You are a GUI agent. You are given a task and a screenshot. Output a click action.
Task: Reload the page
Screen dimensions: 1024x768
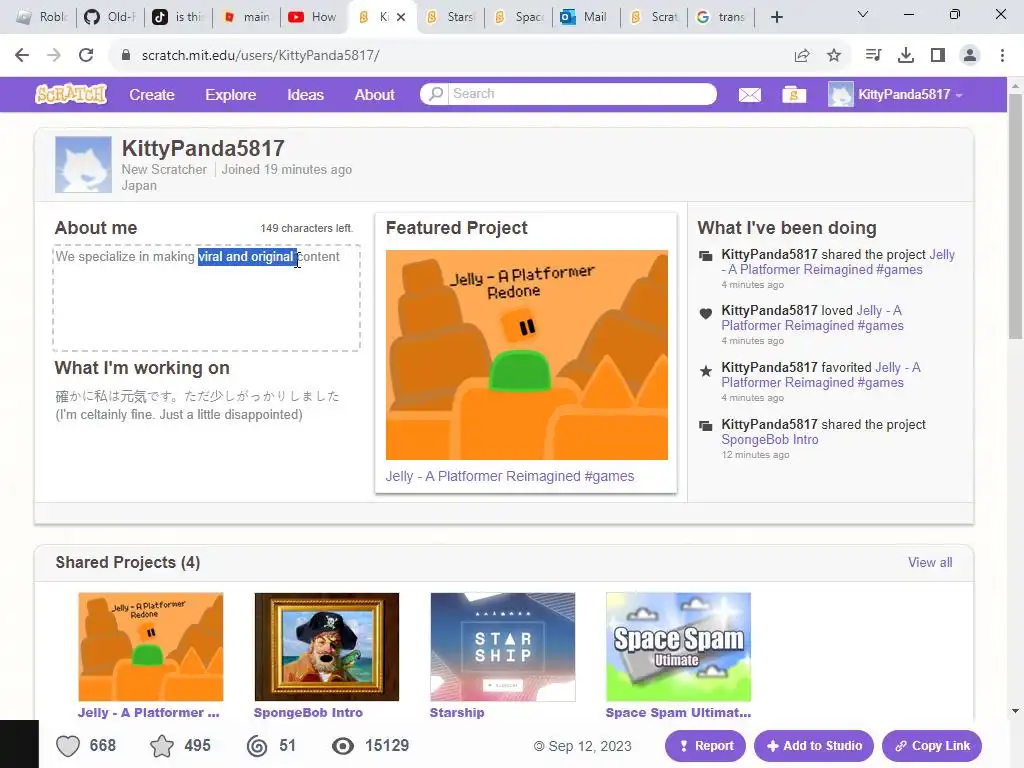tap(86, 55)
